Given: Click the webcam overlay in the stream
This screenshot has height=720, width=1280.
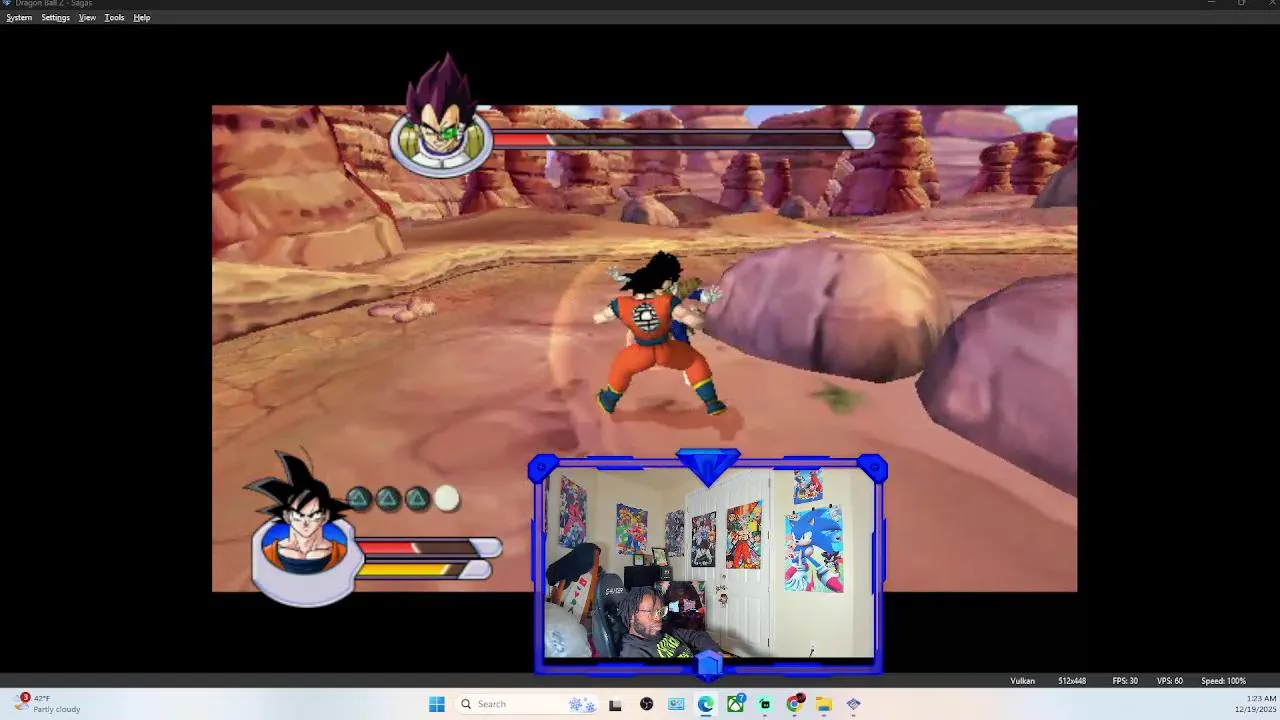Looking at the screenshot, I should 709,564.
